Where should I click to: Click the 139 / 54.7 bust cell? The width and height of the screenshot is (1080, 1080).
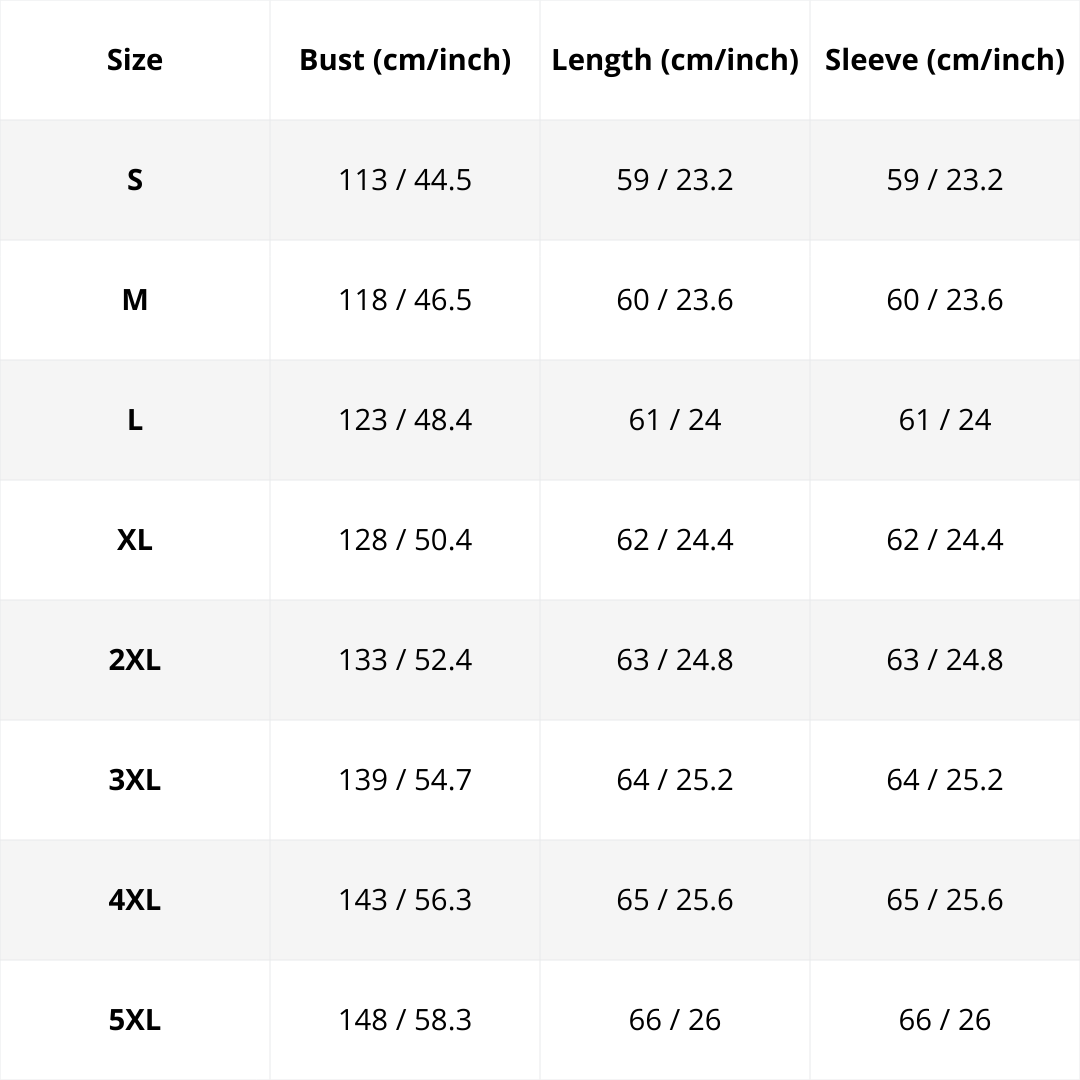coord(405,780)
